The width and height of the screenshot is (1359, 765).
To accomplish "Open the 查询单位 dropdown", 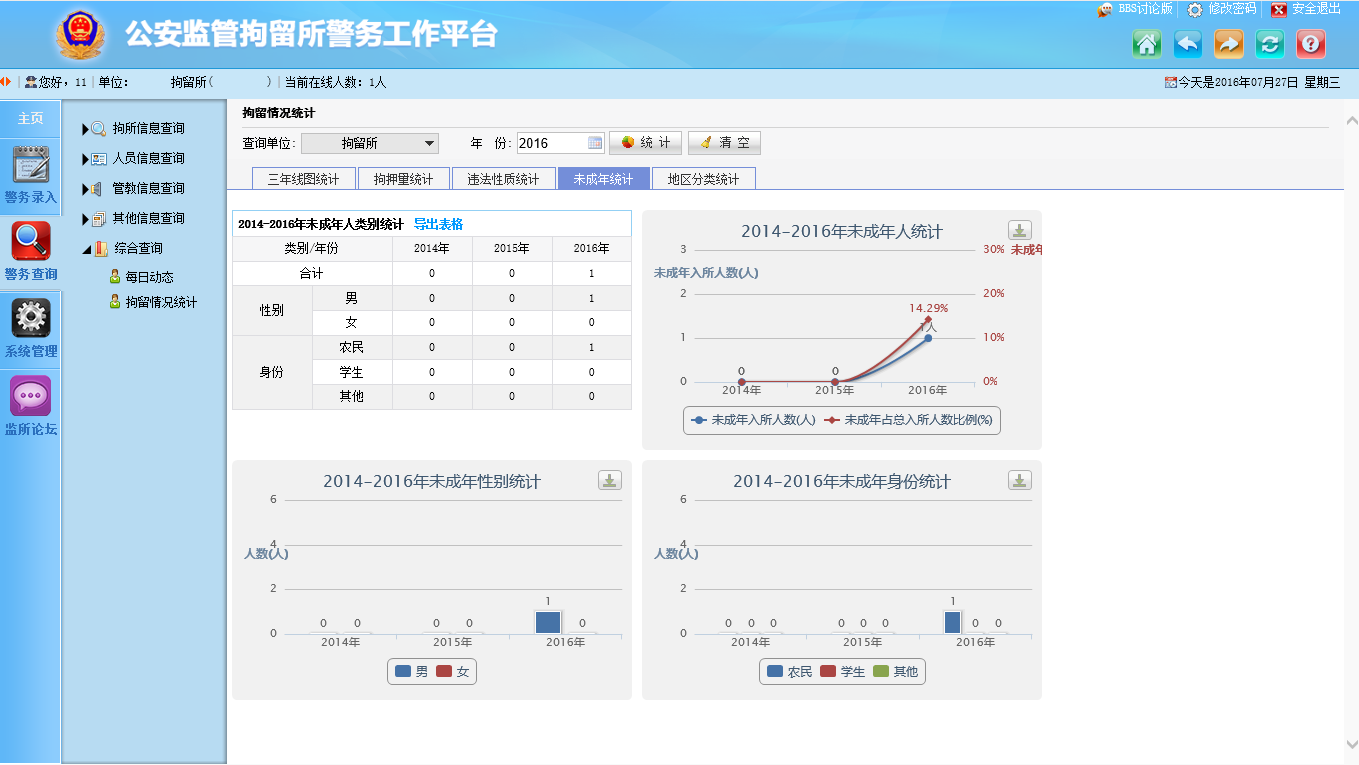I will (370, 143).
